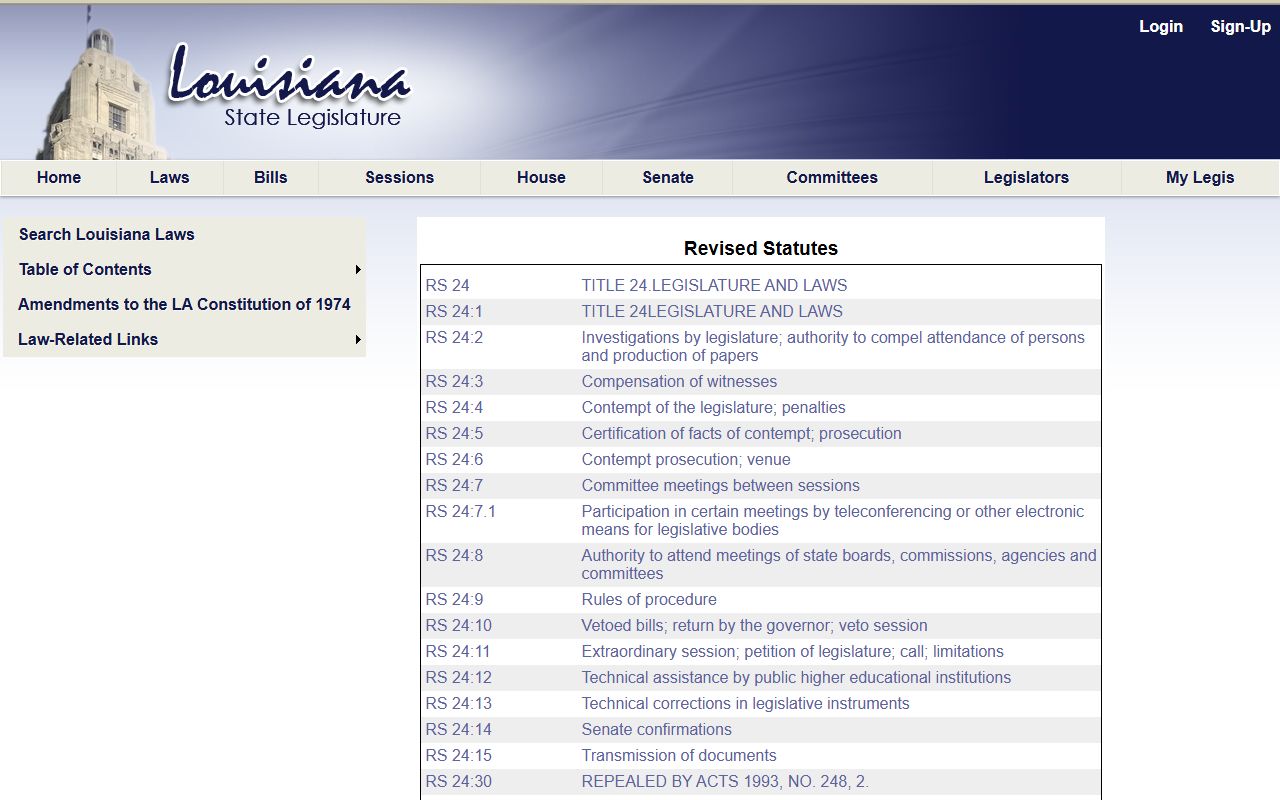Open REPEALED BY ACTS 1993, NO. 248 link
The height and width of the screenshot is (800, 1280).
click(x=725, y=781)
